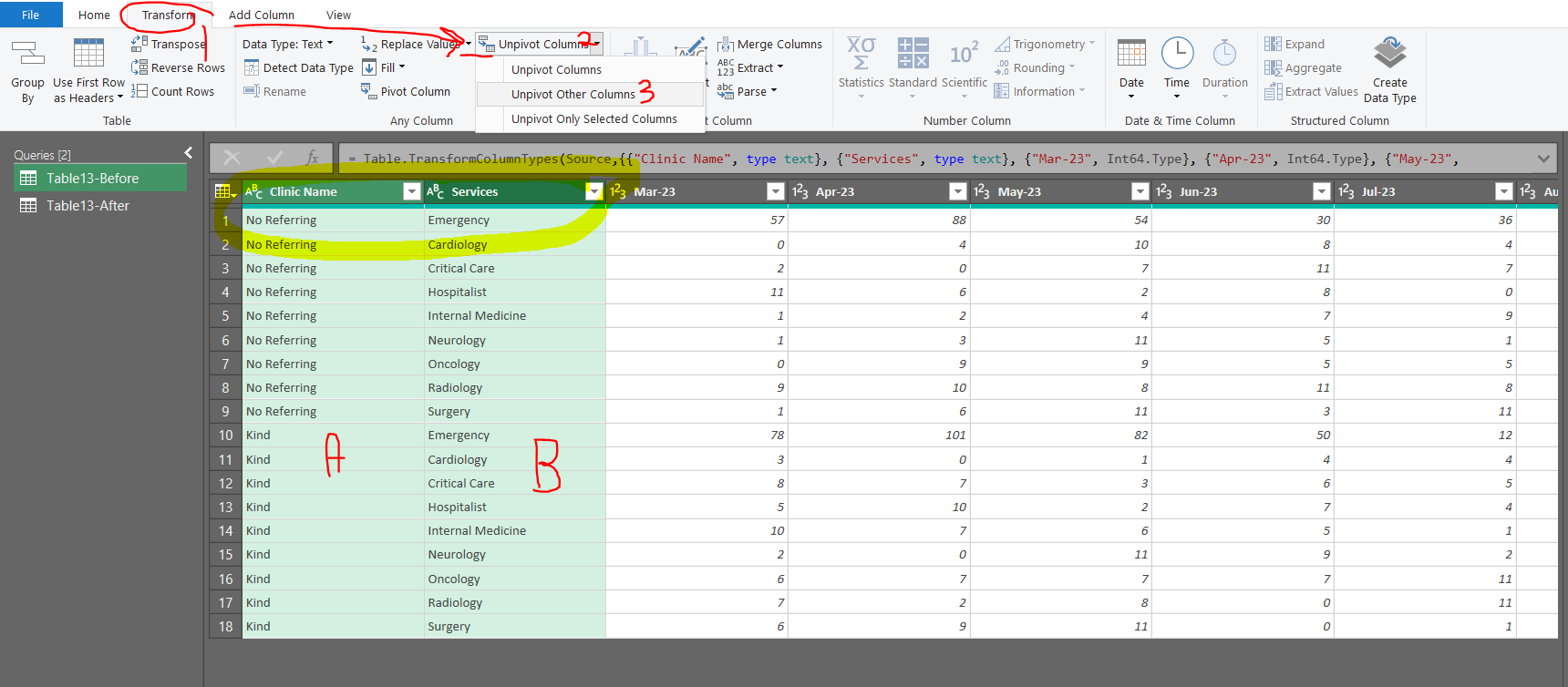Collapse the Queries pane
This screenshot has width=1568, height=687.
pyautogui.click(x=189, y=153)
